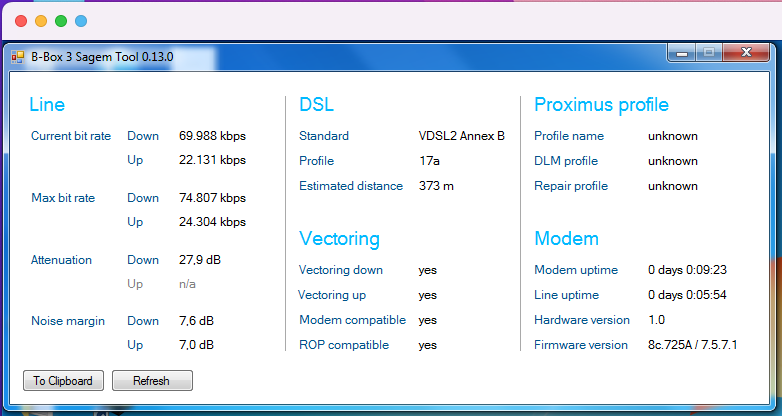
Task: Click the Noise margin label
Action: [x=68, y=321]
